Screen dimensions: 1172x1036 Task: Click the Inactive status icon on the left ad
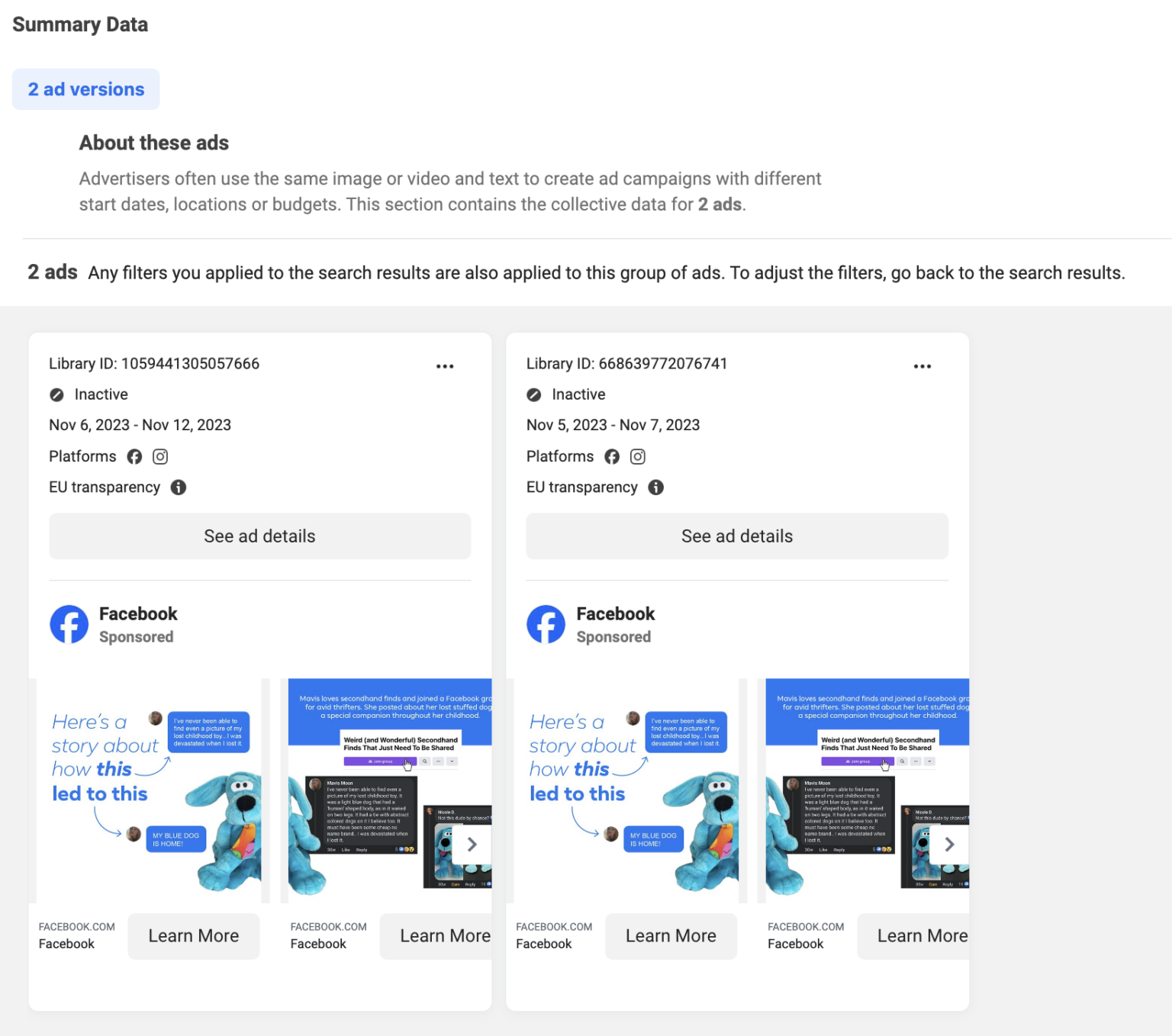point(56,394)
